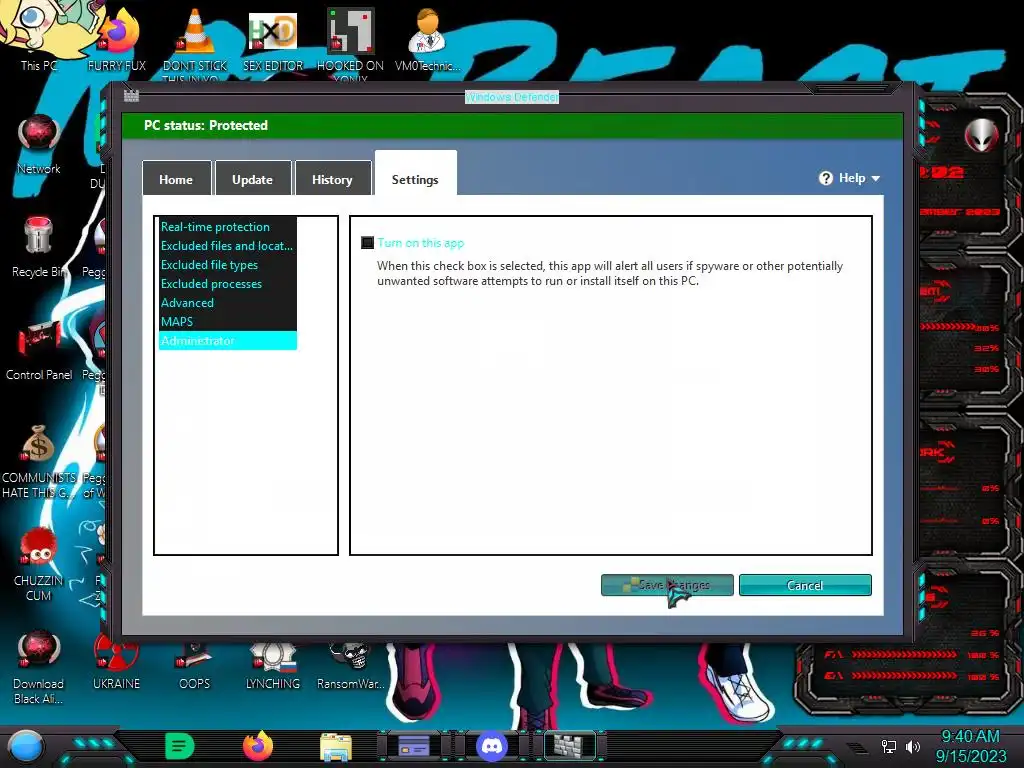Click the network tray icon
Image resolution: width=1024 pixels, height=768 pixels.
pos(889,746)
